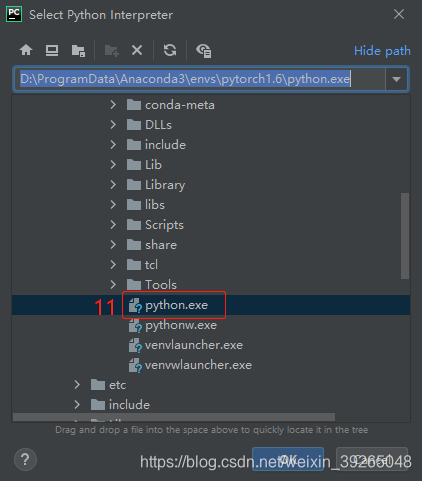Viewport: 422px width, 481px height.
Task: Expand the etc folder
Action: [77, 385]
